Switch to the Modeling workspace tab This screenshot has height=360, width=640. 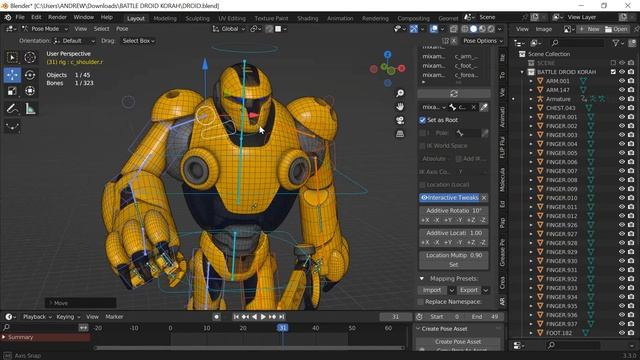point(165,18)
